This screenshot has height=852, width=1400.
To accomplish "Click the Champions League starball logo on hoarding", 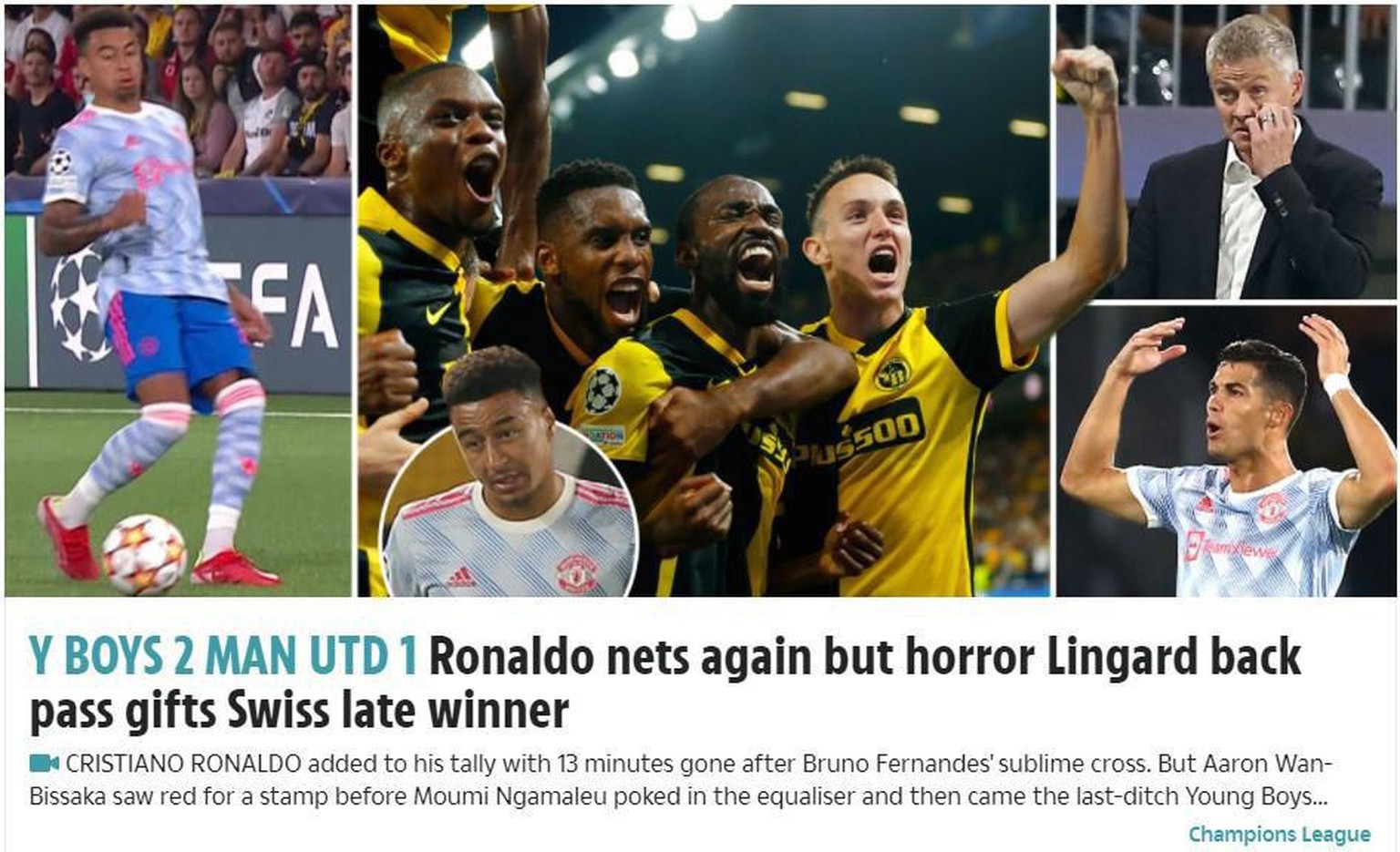I will pos(76,303).
